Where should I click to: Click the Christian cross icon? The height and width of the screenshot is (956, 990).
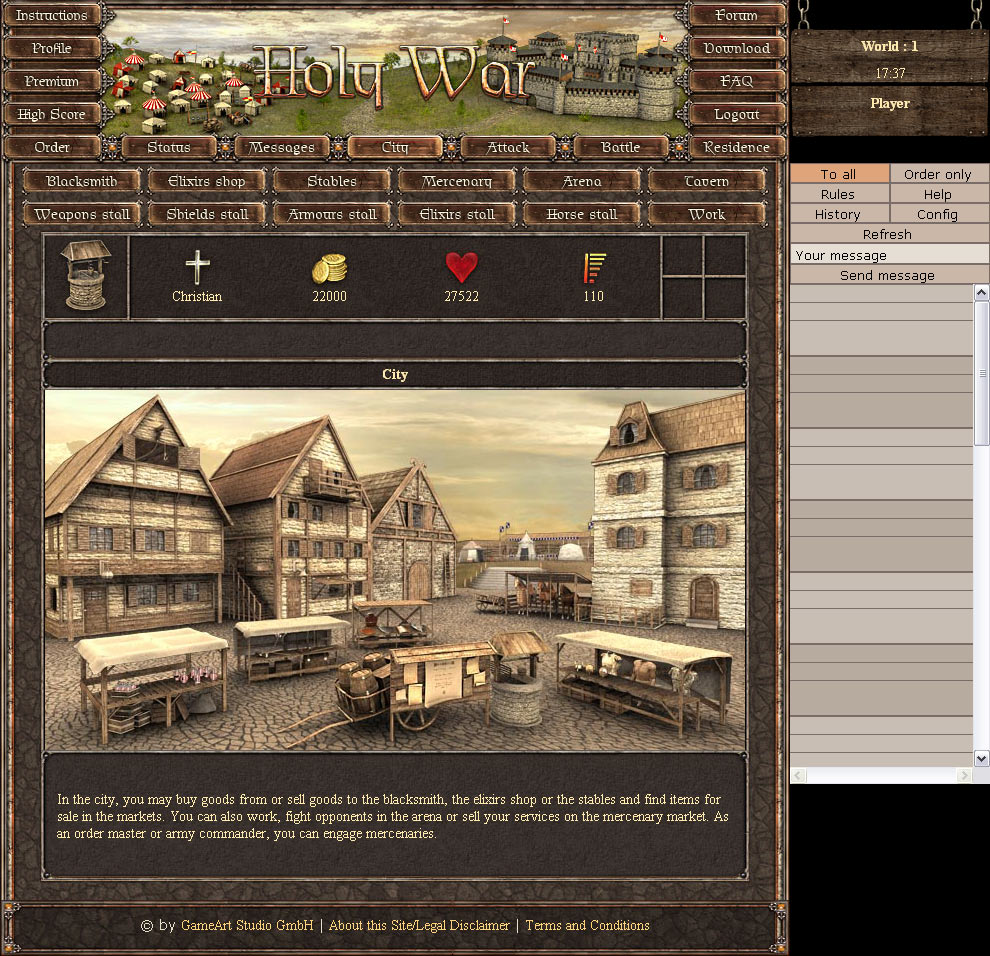(x=198, y=268)
